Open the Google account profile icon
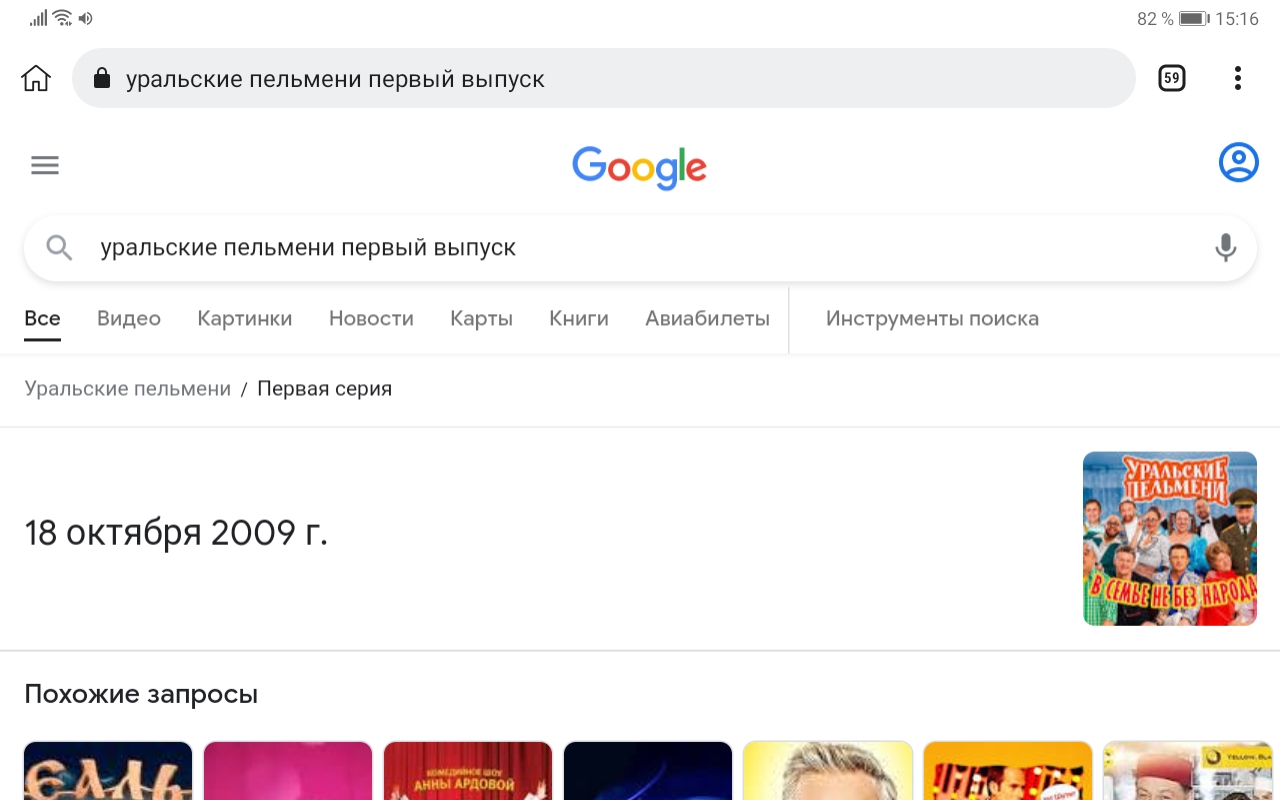The width and height of the screenshot is (1280, 800). coord(1238,162)
